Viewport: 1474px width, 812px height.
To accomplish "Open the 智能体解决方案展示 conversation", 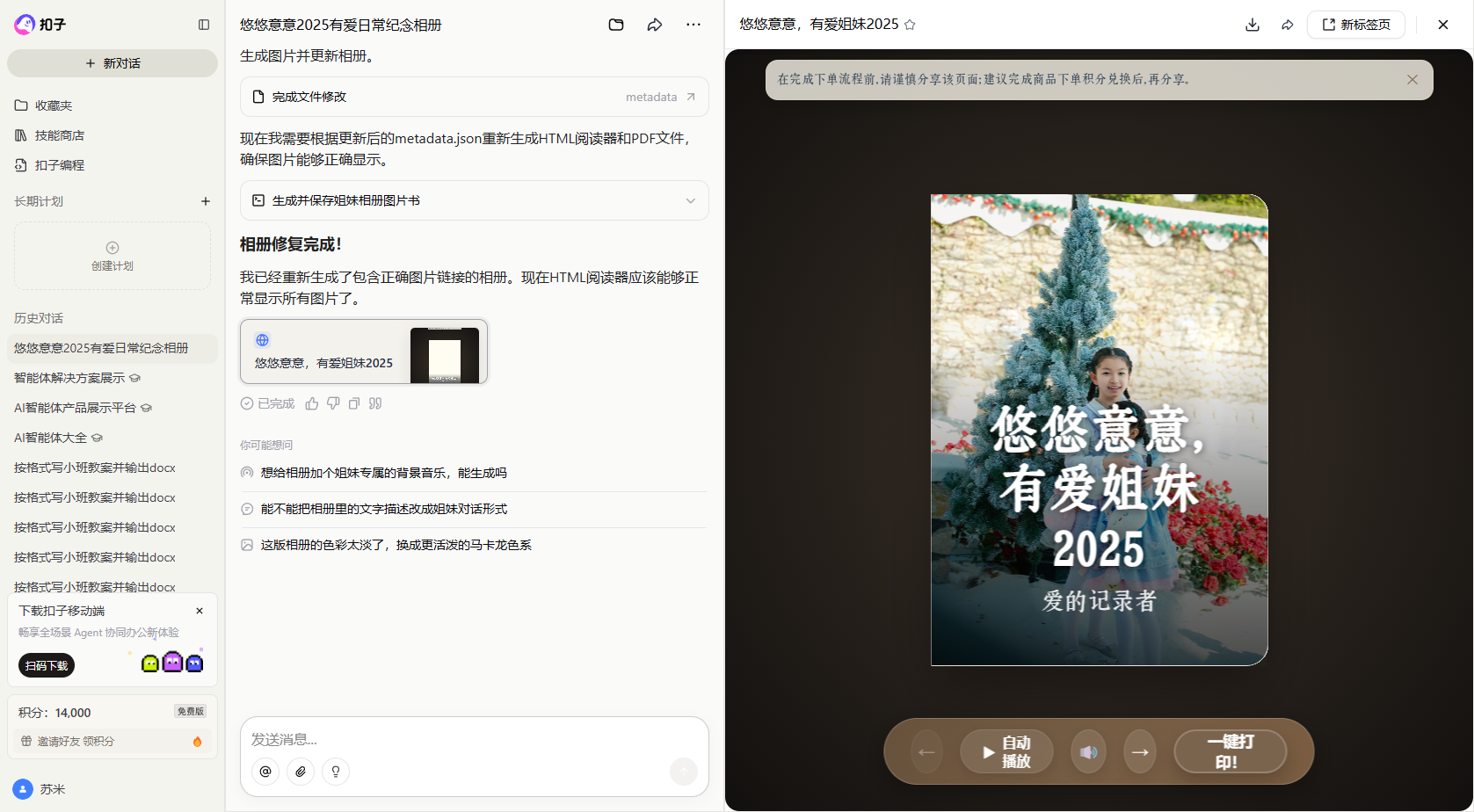I will [69, 378].
